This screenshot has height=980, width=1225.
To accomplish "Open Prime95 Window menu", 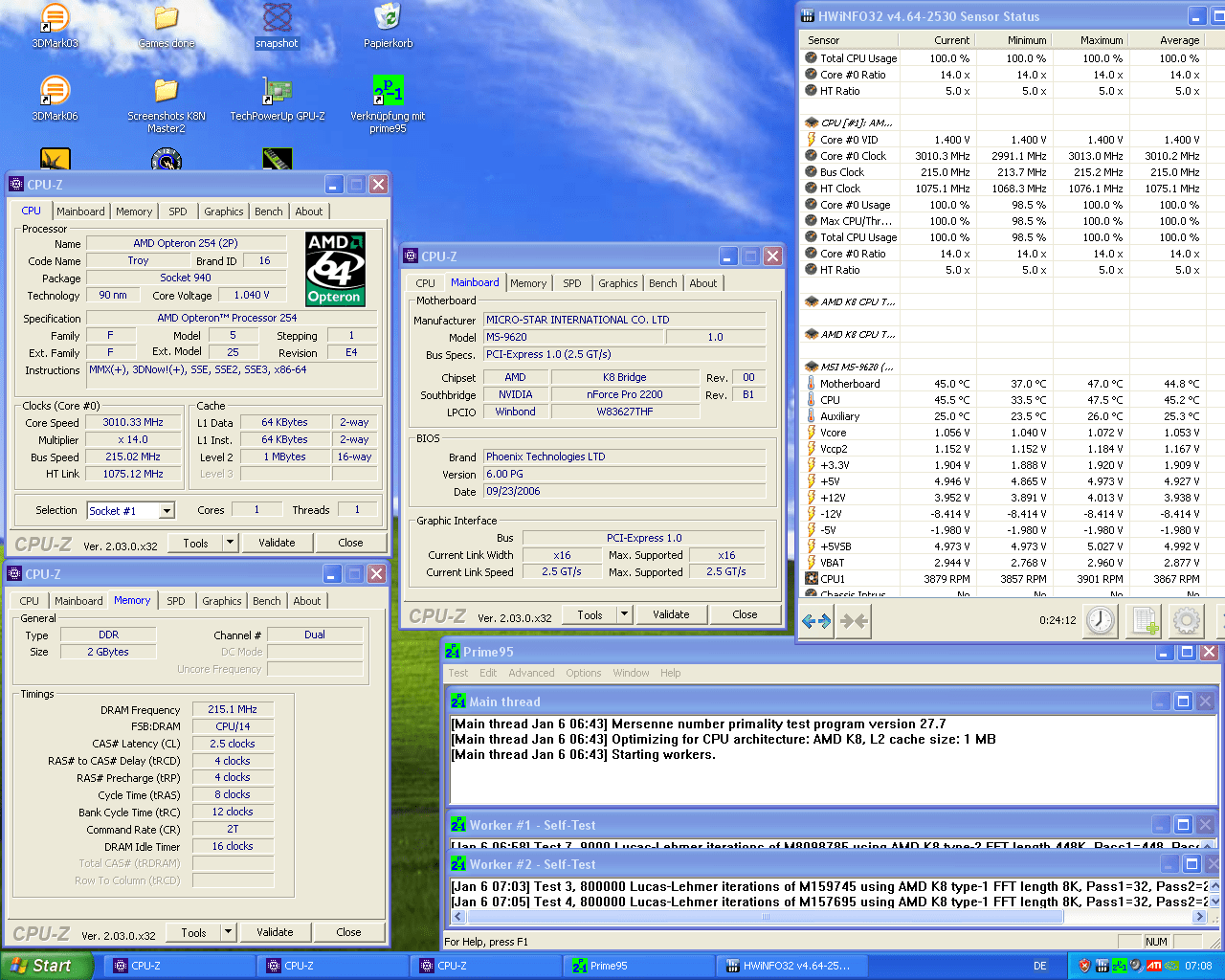I will coord(632,673).
